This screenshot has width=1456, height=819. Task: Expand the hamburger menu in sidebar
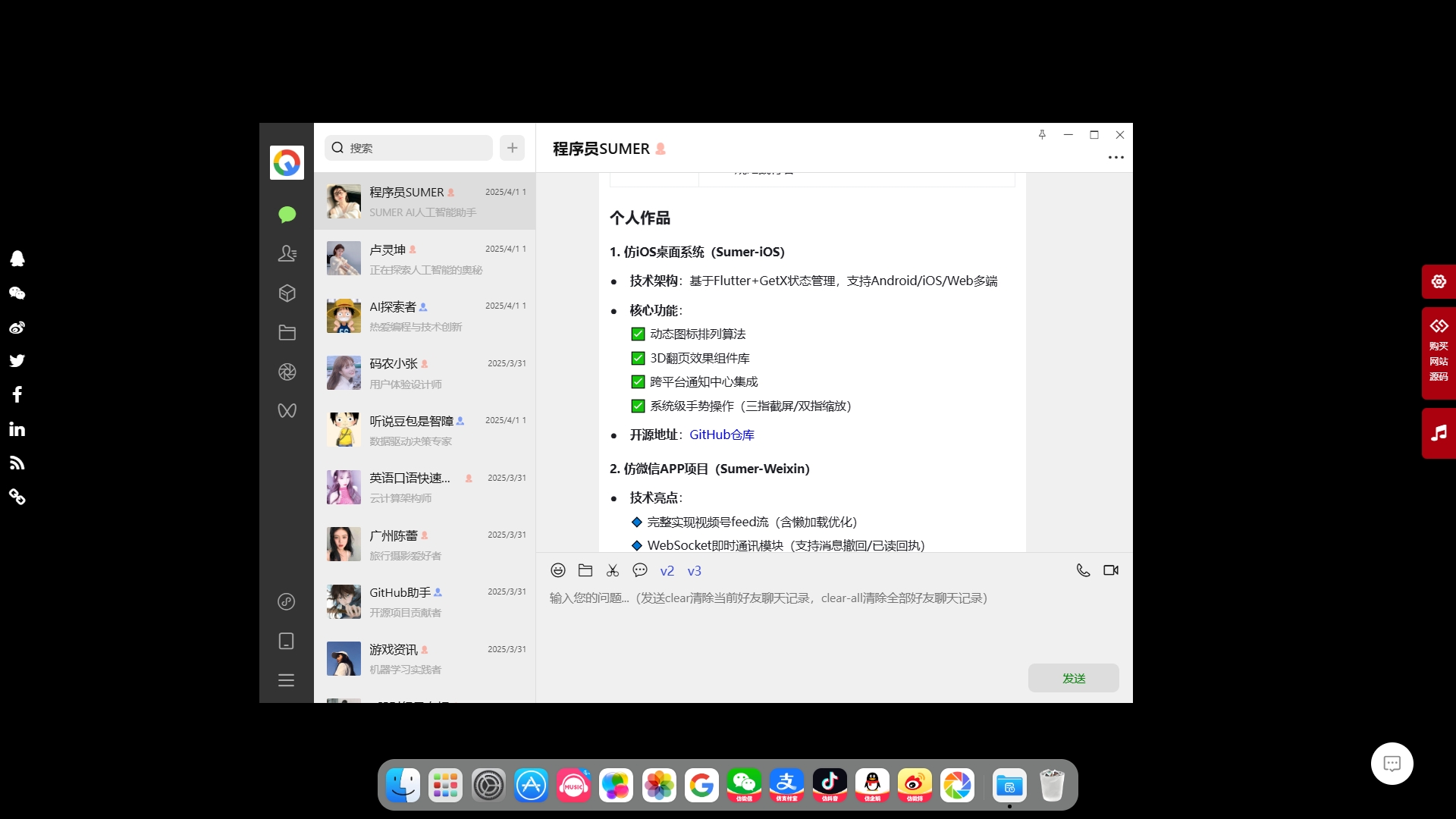286,680
